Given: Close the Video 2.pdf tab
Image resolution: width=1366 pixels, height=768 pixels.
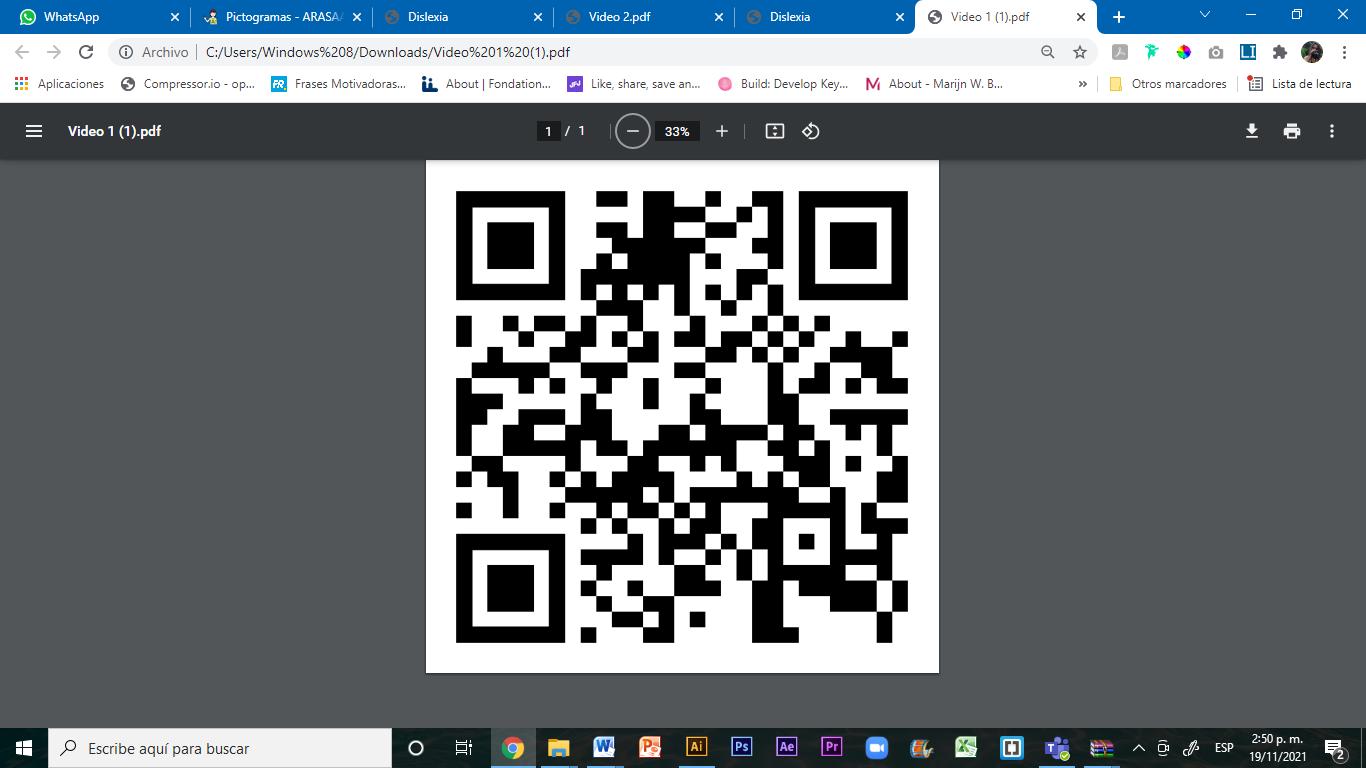Looking at the screenshot, I should (719, 17).
